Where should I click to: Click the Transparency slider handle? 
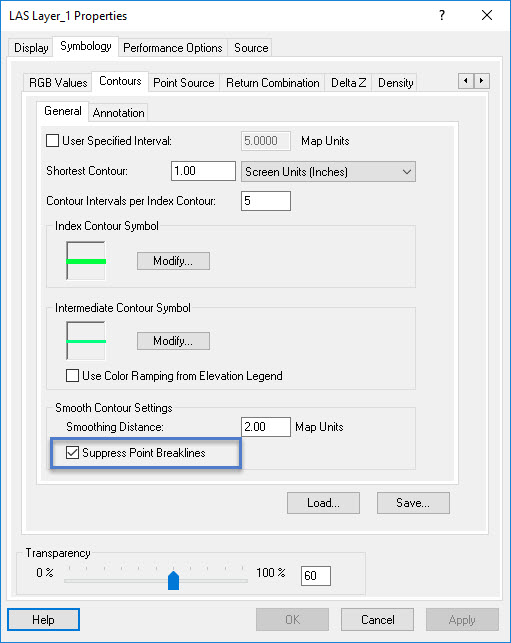pyautogui.click(x=173, y=580)
